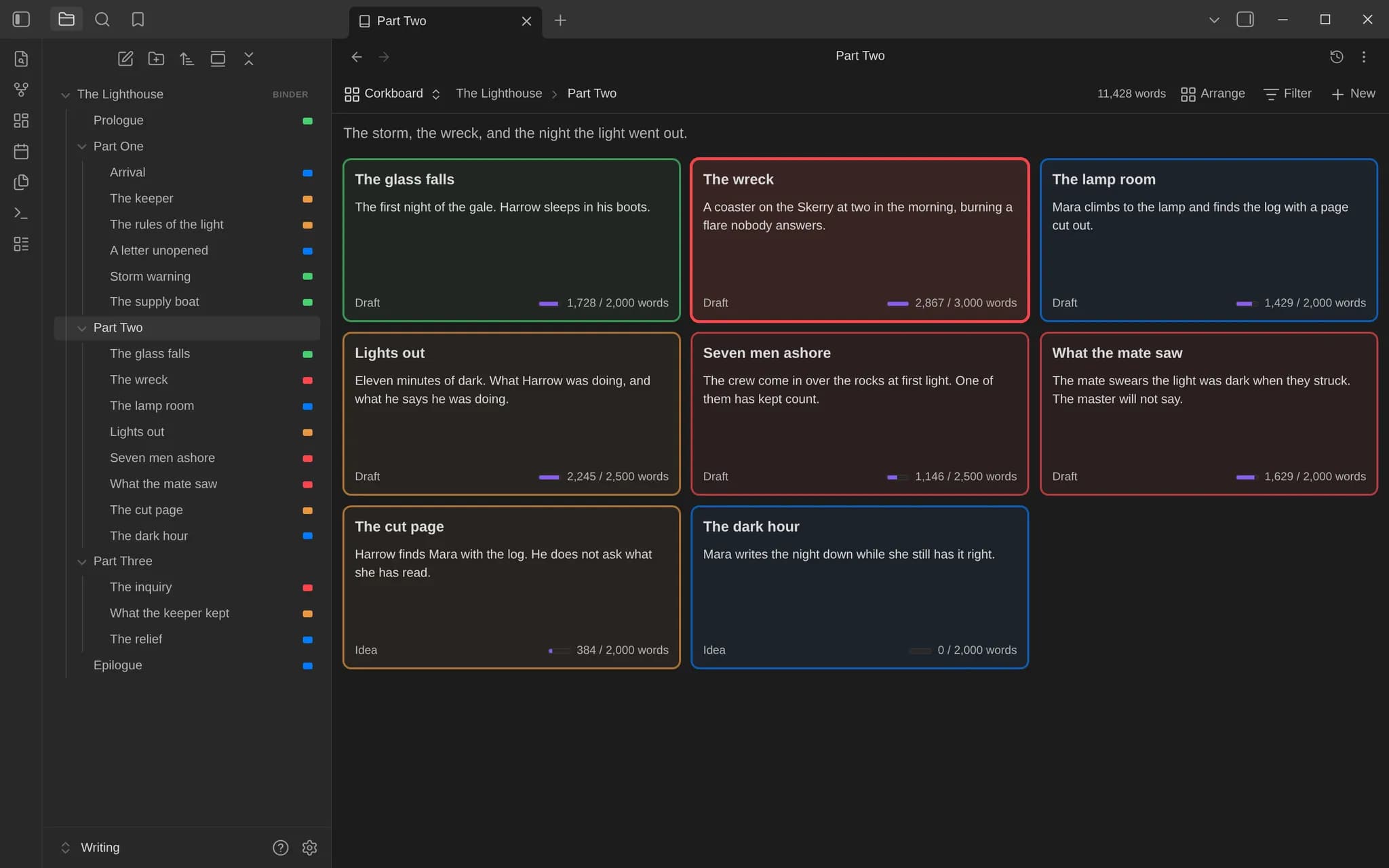The width and height of the screenshot is (1389, 868).
Task: Open the canvas grid ribbon icon
Action: pyautogui.click(x=21, y=121)
